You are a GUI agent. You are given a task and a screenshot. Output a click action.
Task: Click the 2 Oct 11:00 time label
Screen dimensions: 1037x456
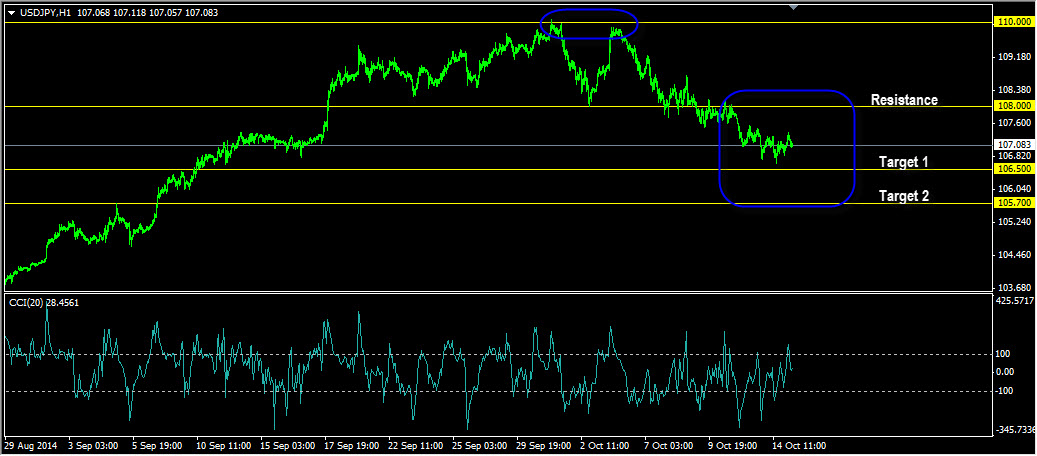point(604,445)
